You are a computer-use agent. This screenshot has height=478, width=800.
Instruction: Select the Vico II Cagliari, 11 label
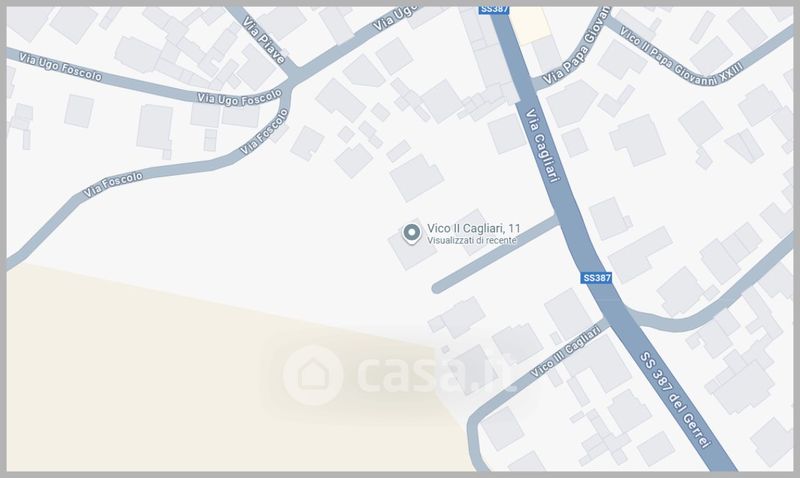click(x=473, y=228)
